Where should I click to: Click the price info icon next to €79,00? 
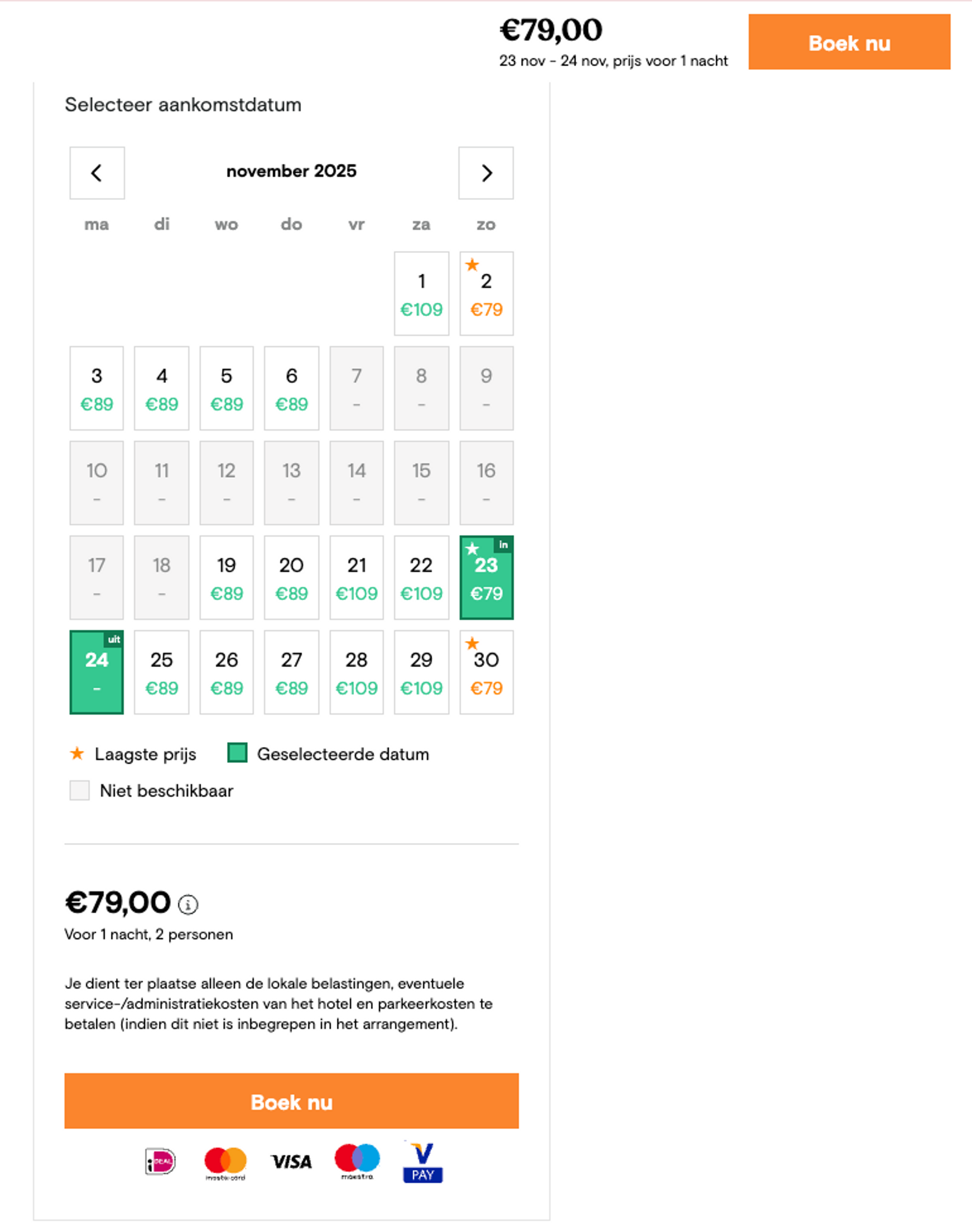[188, 904]
